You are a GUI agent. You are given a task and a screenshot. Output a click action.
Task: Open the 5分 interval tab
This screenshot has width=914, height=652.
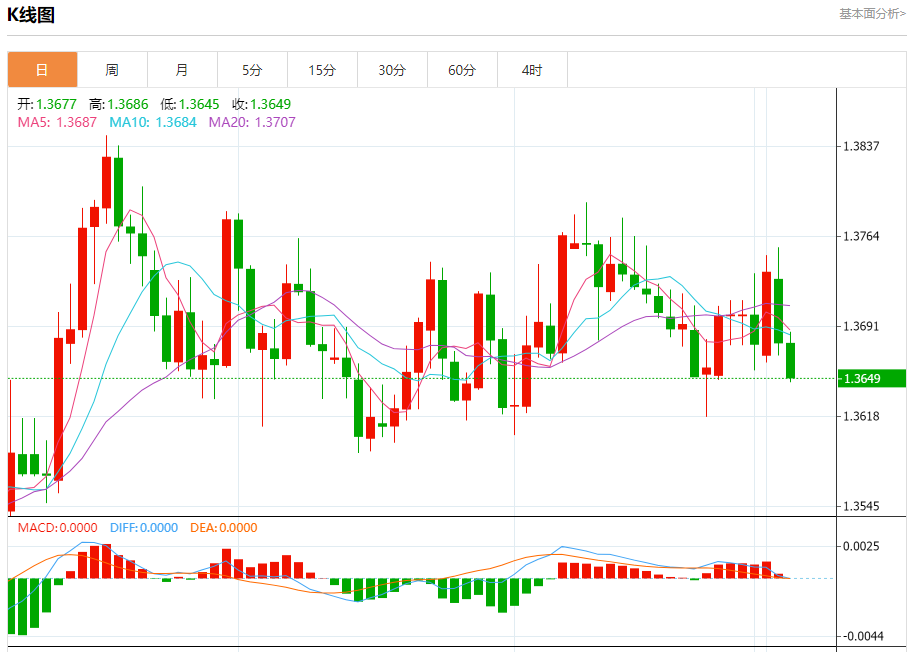[252, 70]
